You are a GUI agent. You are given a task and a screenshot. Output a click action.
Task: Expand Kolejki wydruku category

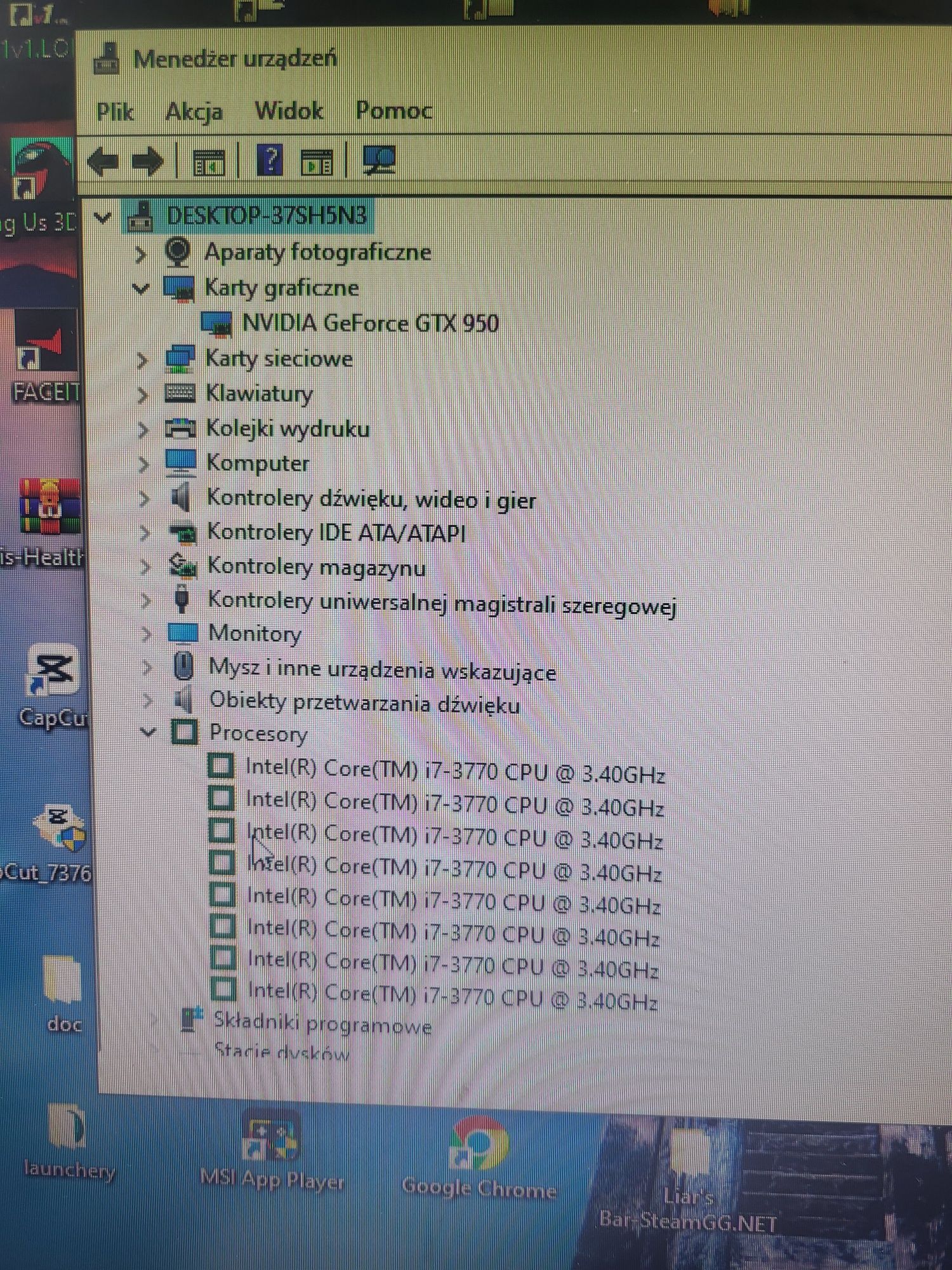pos(143,431)
